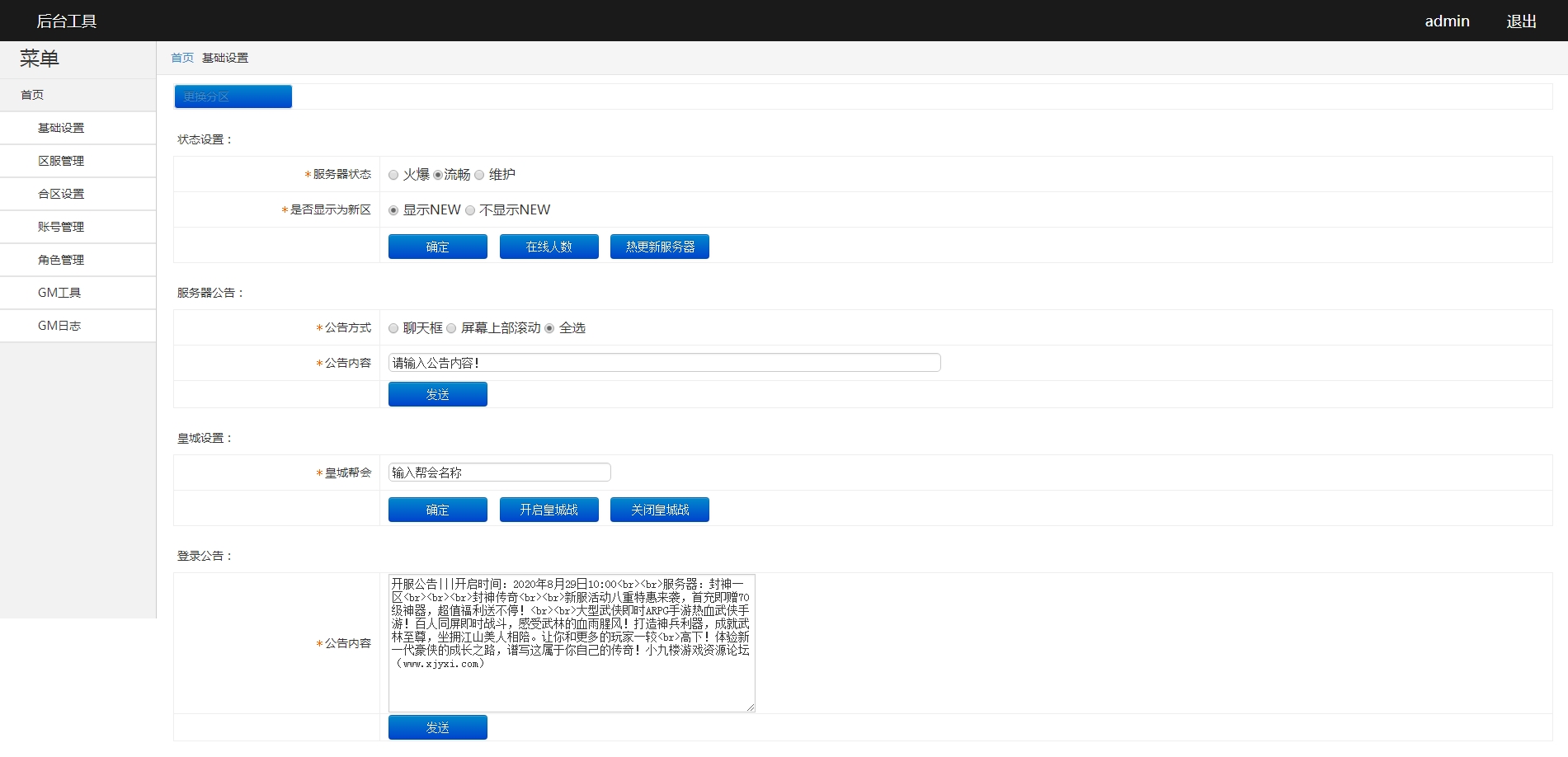Click the 菜单 sidebar heading
Image resolution: width=1568 pixels, height=757 pixels.
click(x=40, y=59)
